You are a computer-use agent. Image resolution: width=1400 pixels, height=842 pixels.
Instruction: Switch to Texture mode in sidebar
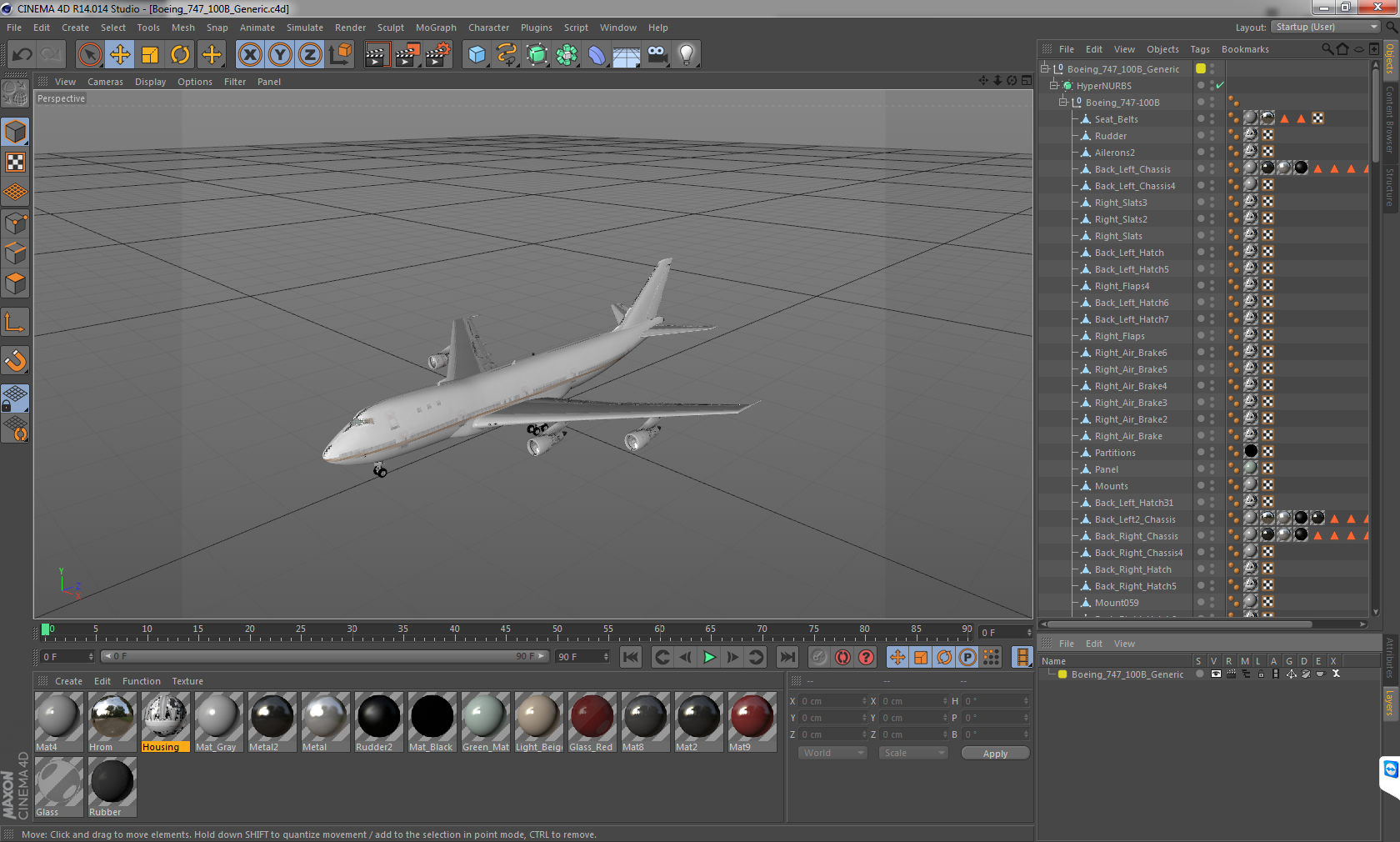(15, 162)
